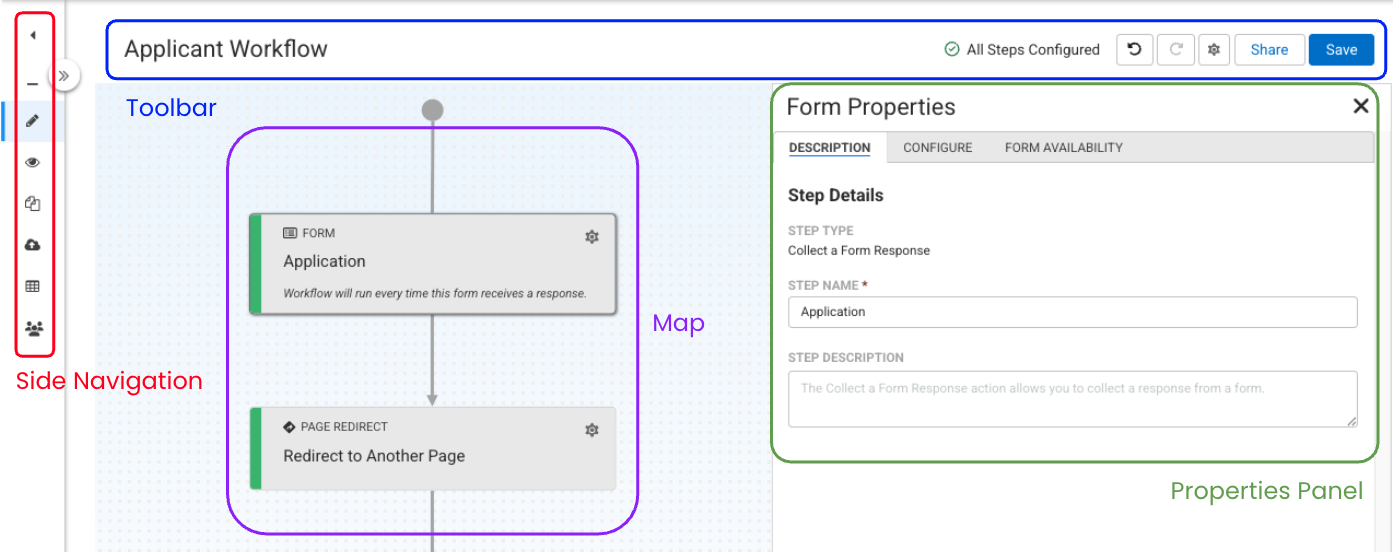Click the Step Description text area
The image size is (1394, 552).
coord(1072,400)
